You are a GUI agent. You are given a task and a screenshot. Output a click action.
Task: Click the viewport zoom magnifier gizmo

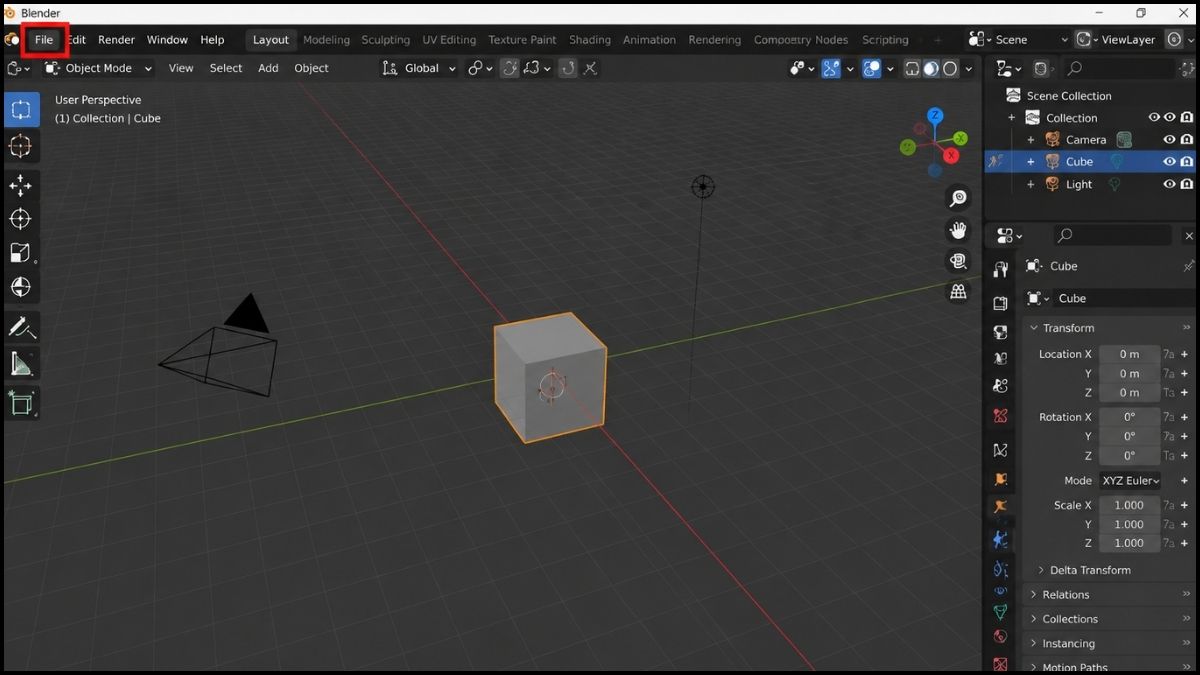click(x=958, y=198)
